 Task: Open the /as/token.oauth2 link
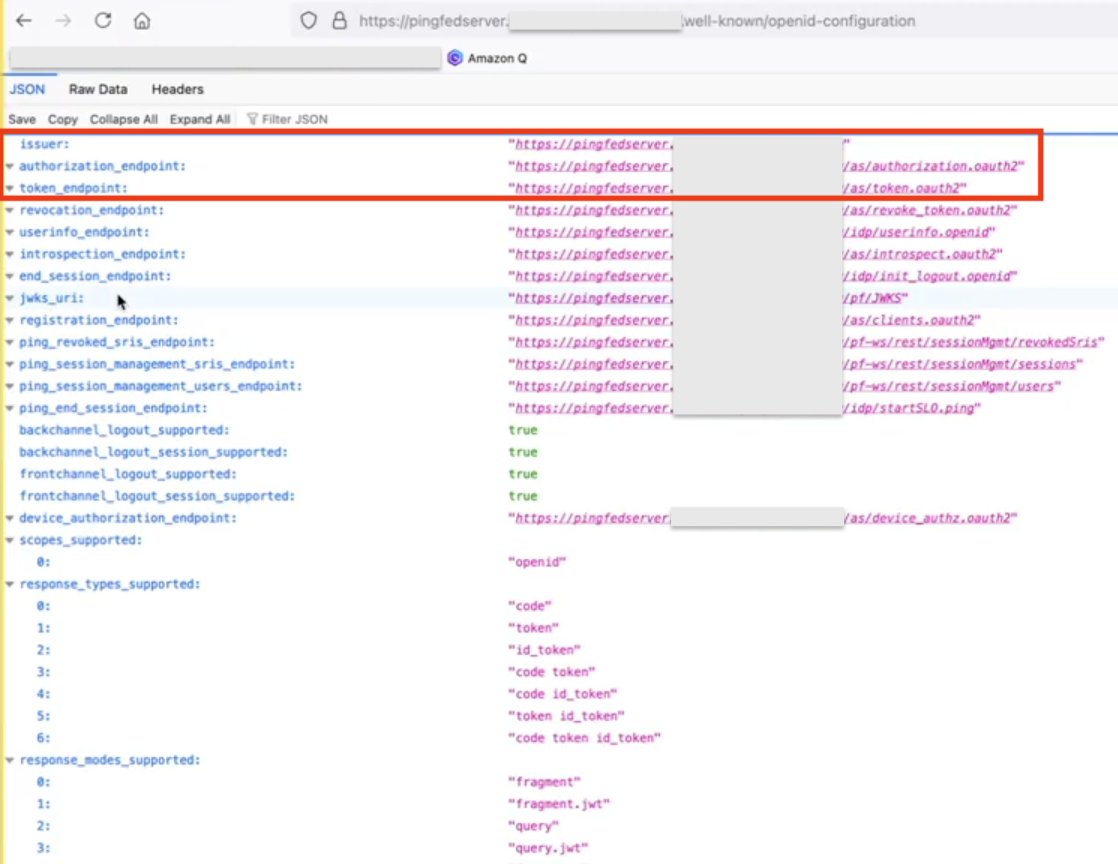coord(903,188)
